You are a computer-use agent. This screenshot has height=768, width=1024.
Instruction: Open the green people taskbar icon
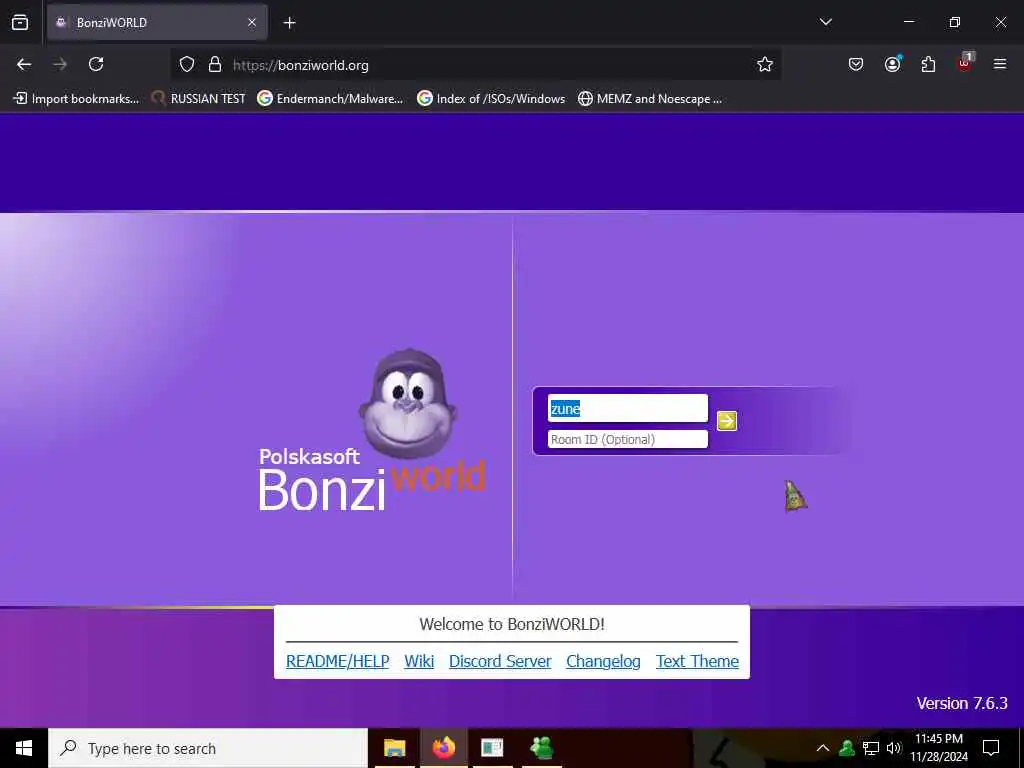(542, 748)
